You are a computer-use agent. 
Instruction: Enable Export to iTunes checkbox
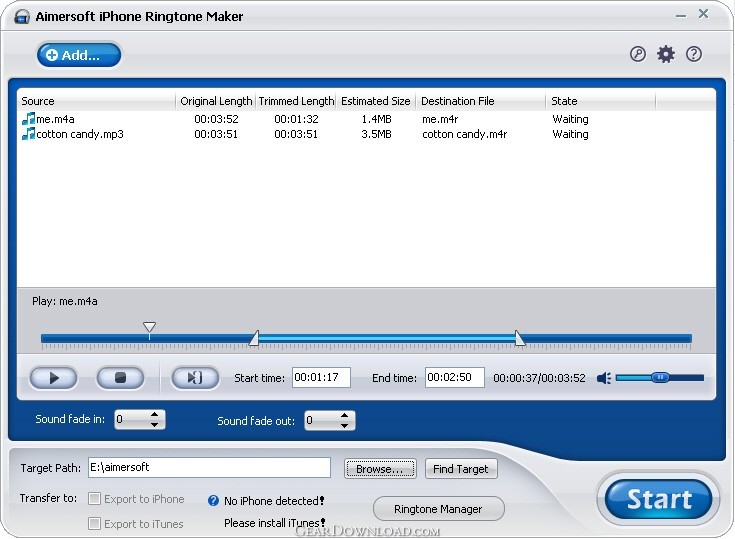pos(94,524)
